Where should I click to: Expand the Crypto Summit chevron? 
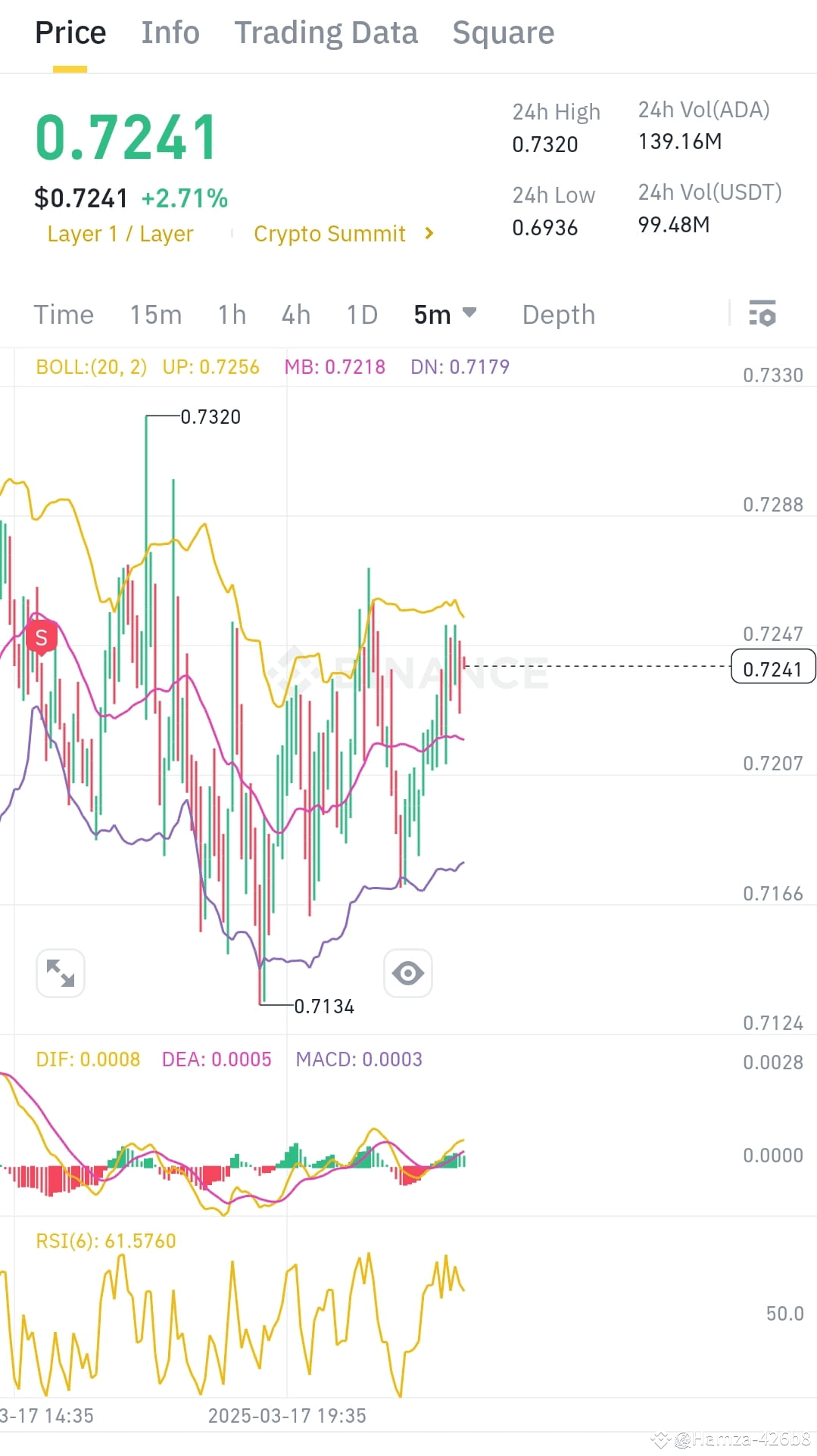tap(429, 234)
